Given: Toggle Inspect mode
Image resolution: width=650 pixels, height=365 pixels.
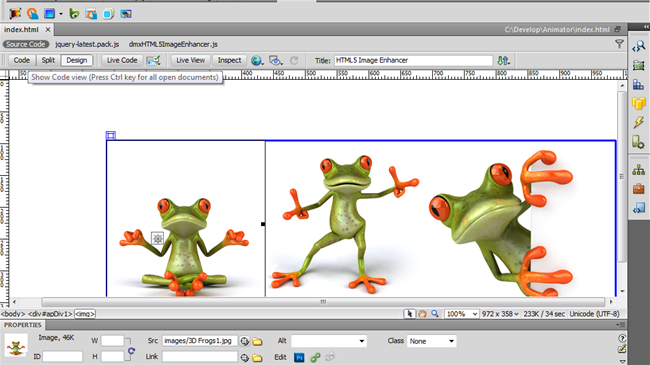Looking at the screenshot, I should [x=230, y=60].
